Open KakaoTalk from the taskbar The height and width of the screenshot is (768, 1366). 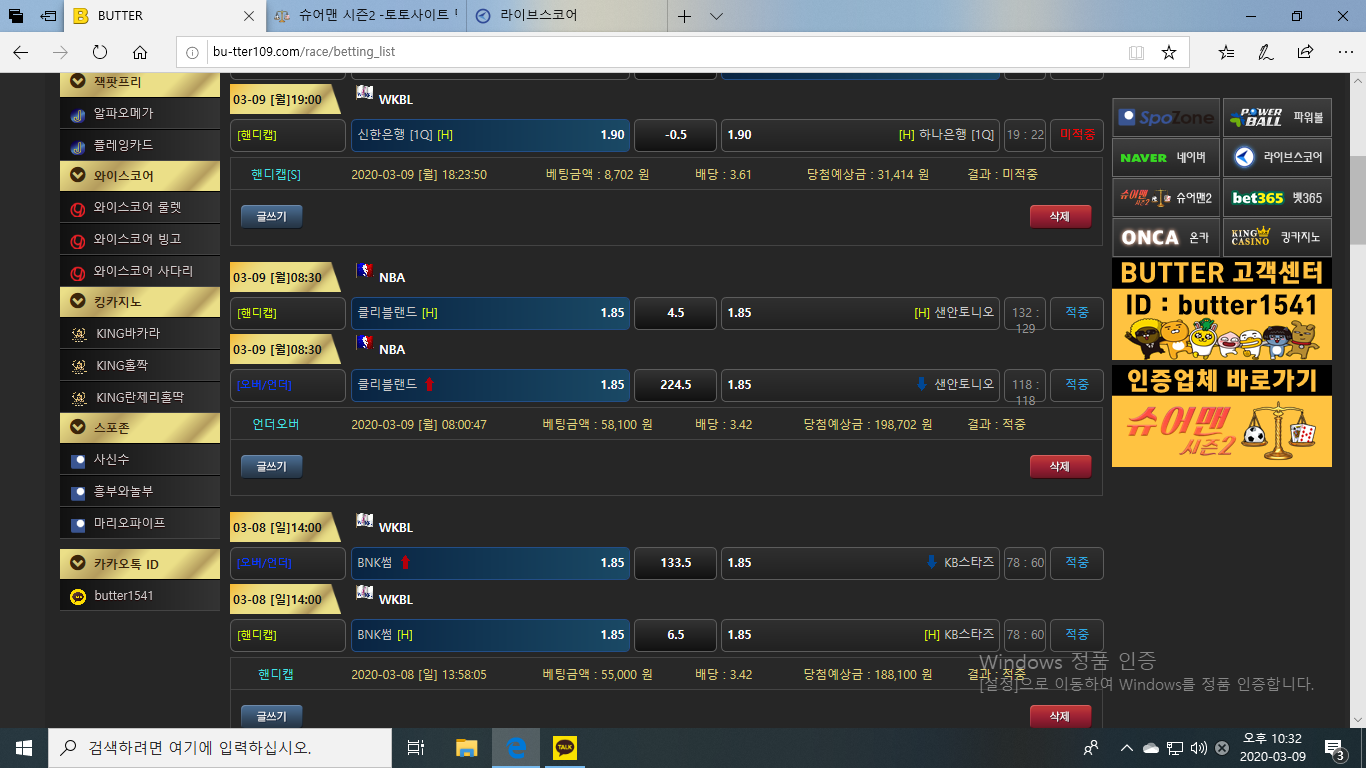(564, 747)
